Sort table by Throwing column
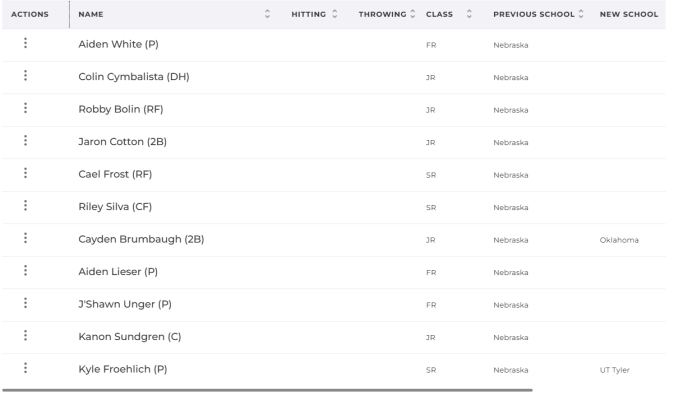The width and height of the screenshot is (674, 400). click(x=413, y=14)
